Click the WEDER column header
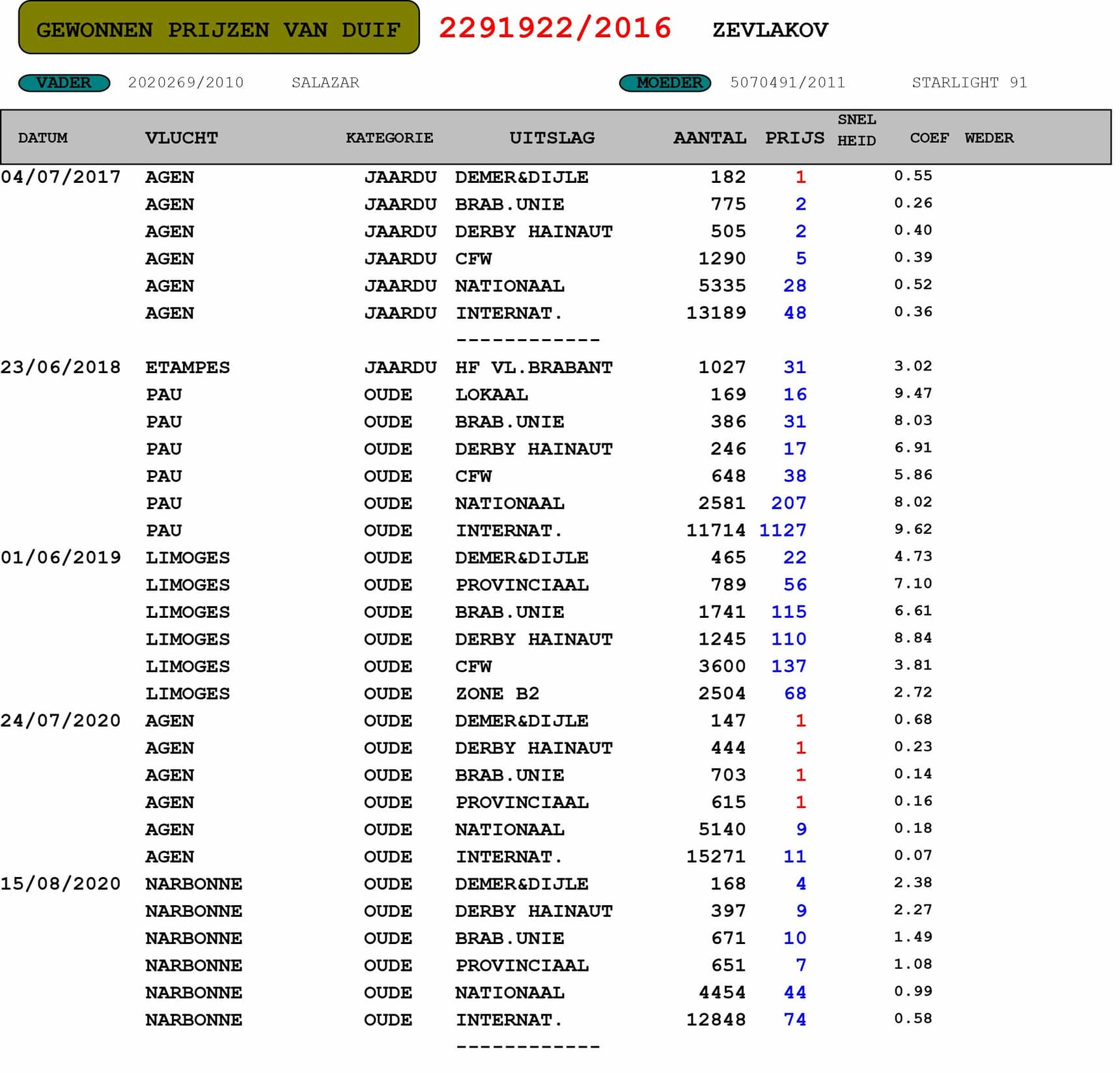Image resolution: width=1120 pixels, height=1073 pixels. tap(988, 138)
